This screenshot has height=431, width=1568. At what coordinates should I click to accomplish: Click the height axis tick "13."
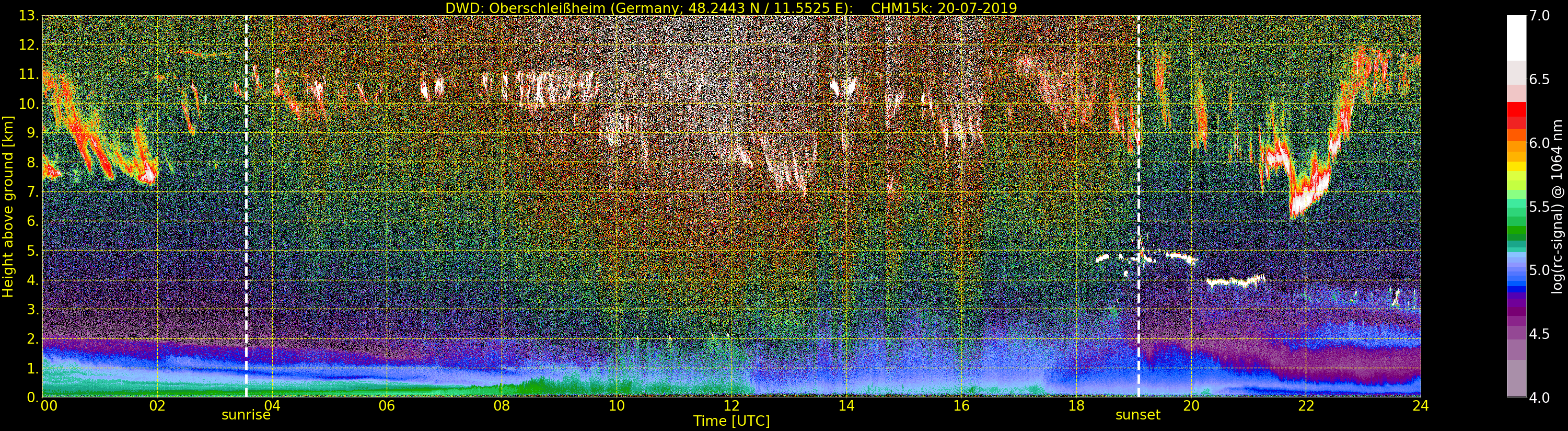pyautogui.click(x=29, y=16)
